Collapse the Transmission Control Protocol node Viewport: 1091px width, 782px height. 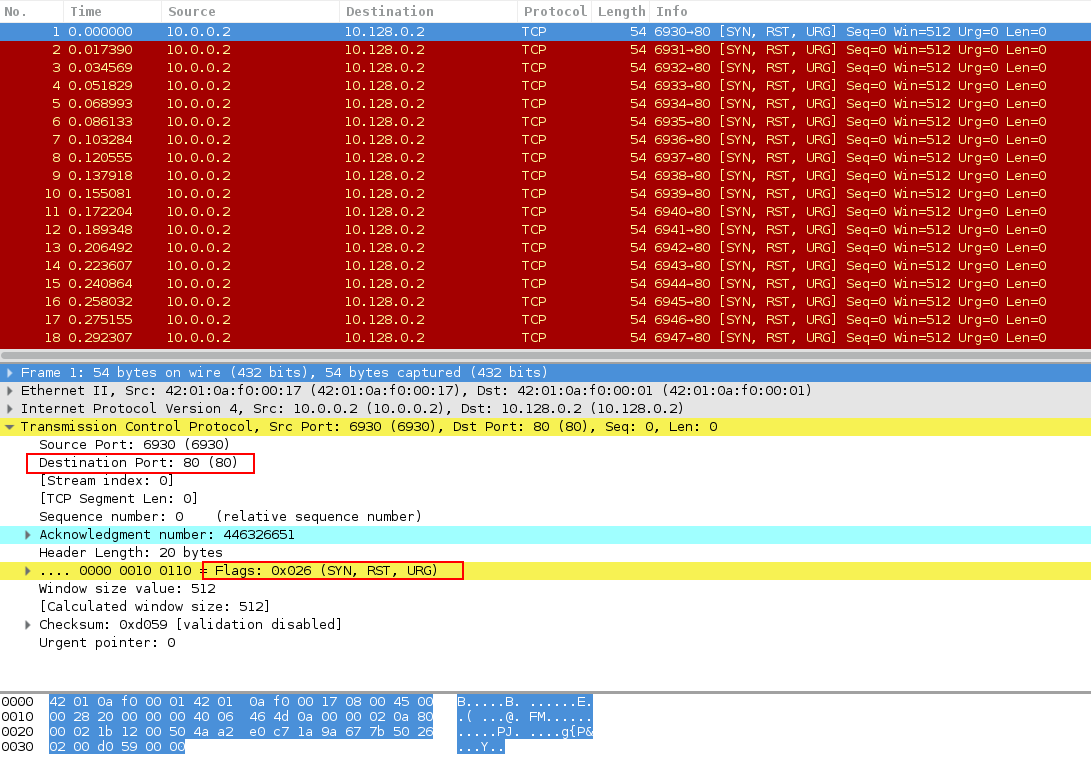[x=10, y=427]
